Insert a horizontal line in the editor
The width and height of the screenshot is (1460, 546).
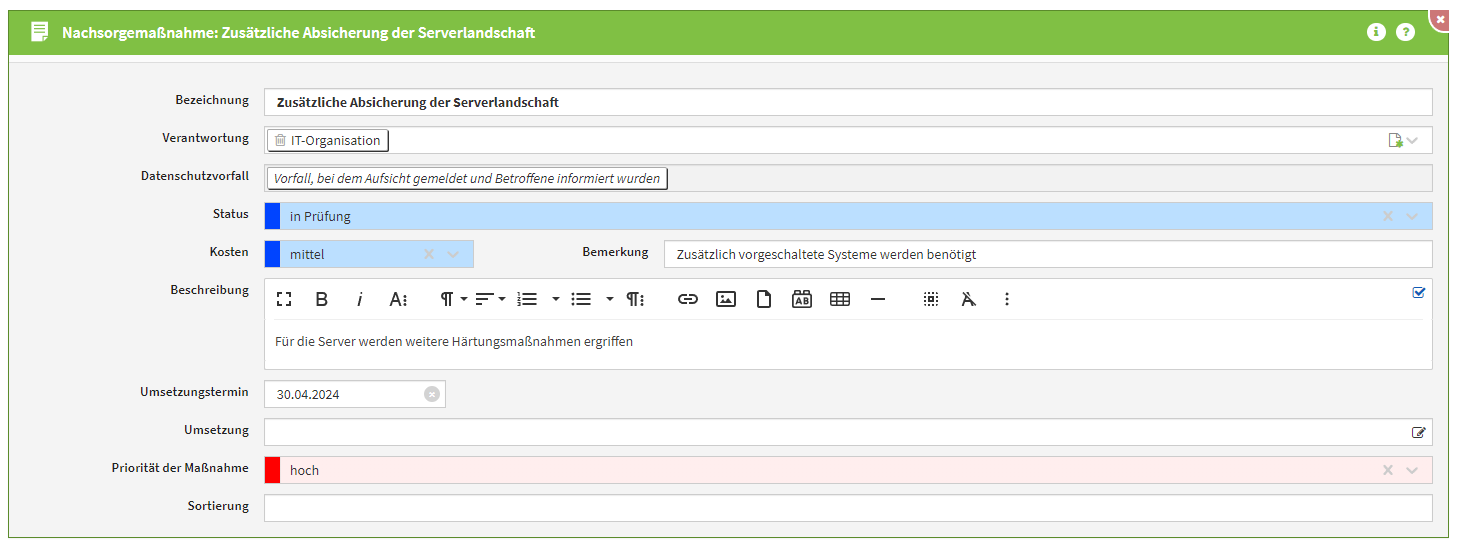(878, 299)
